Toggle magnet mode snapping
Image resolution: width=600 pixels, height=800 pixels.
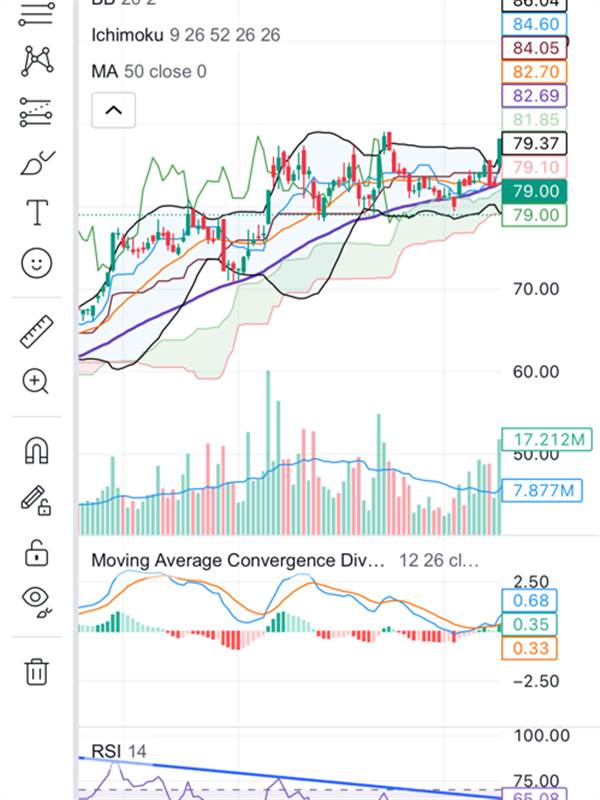pyautogui.click(x=37, y=451)
